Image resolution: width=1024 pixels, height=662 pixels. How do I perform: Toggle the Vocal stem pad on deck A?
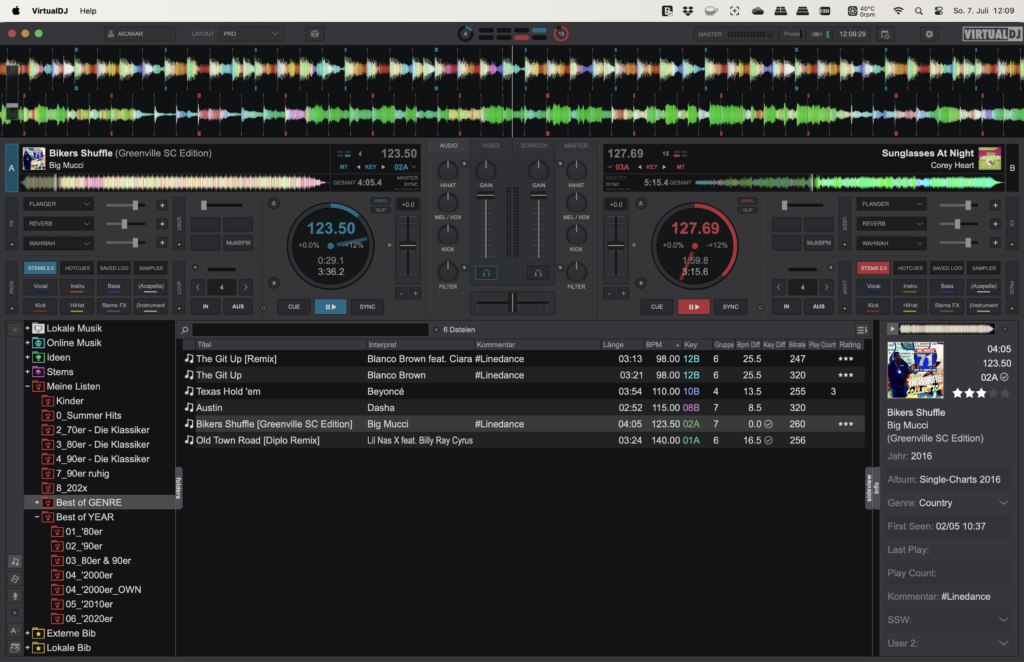tap(40, 287)
